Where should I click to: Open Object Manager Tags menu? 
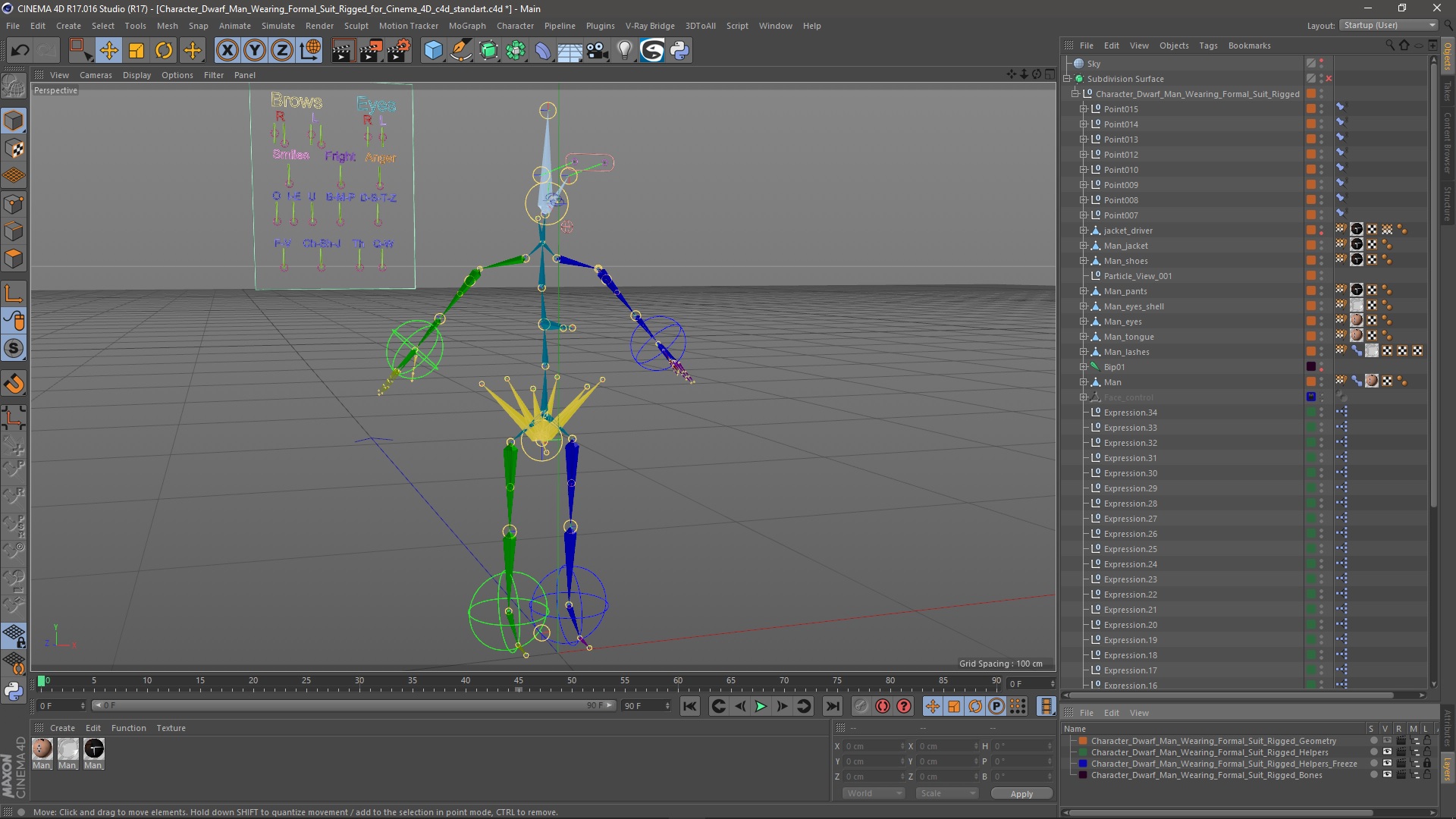point(1208,45)
